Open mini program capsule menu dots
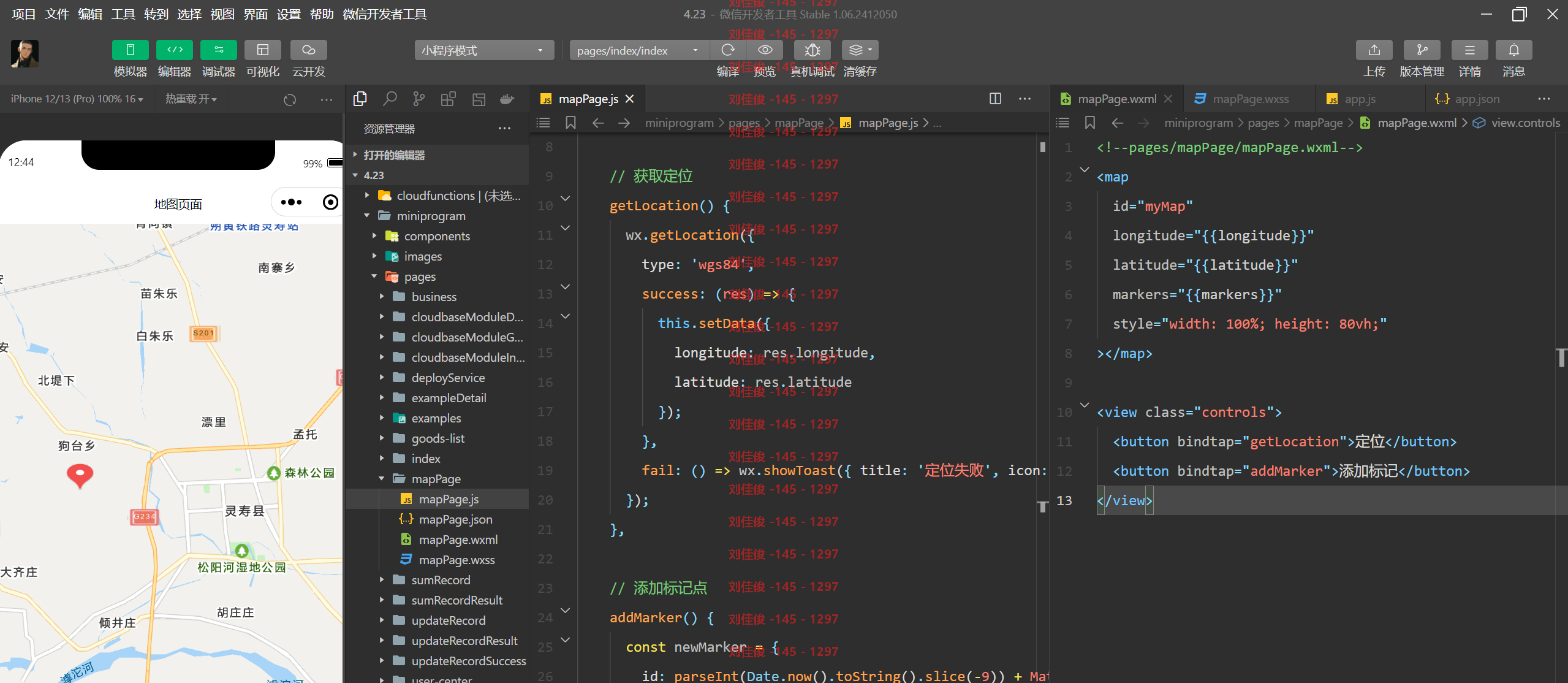1568x683 pixels. (x=291, y=202)
